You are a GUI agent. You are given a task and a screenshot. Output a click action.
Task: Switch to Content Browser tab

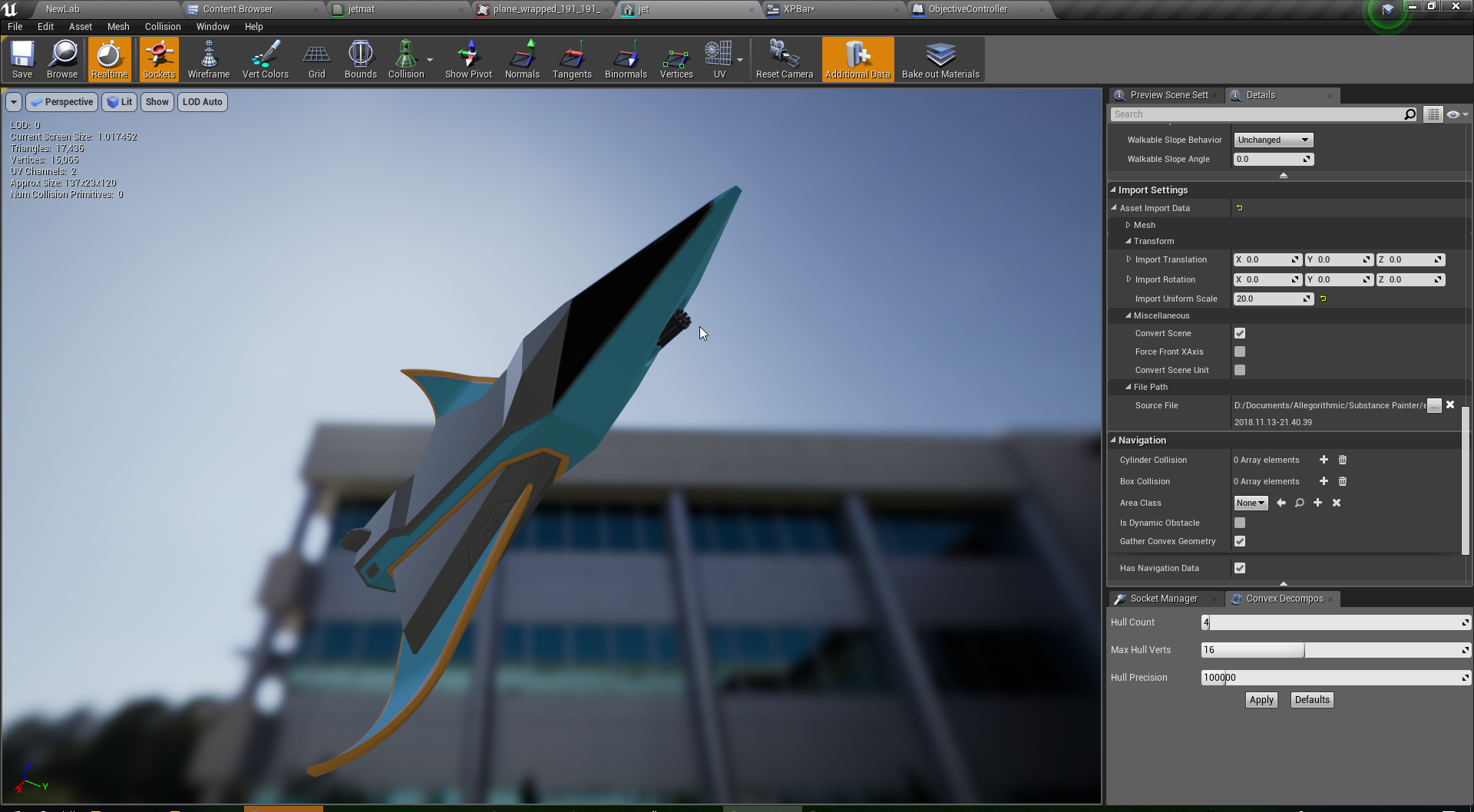[x=250, y=9]
